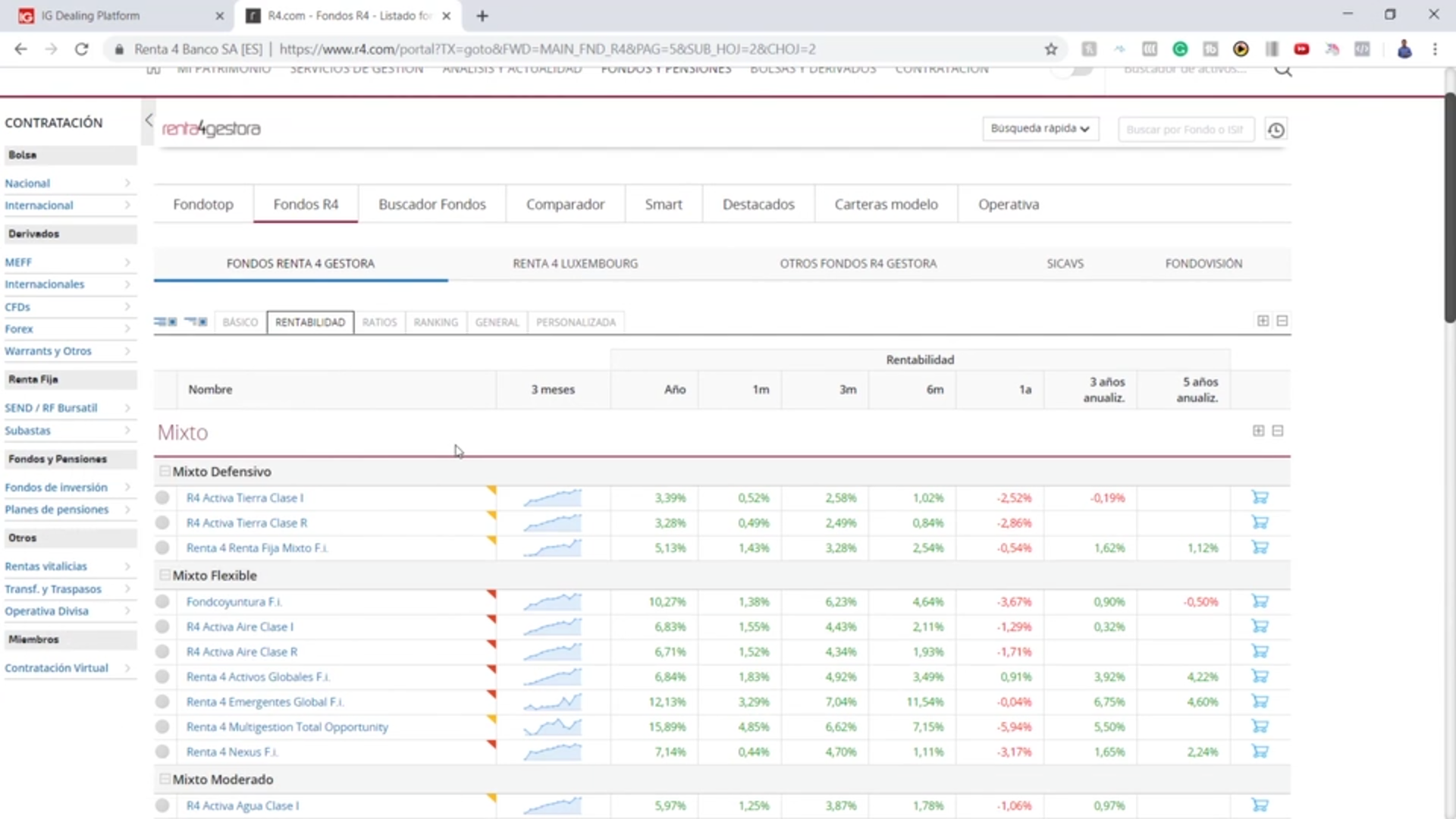Add R4 Activa Aire Clase I to cart
Viewport: 1456px width, 819px height.
[1260, 626]
